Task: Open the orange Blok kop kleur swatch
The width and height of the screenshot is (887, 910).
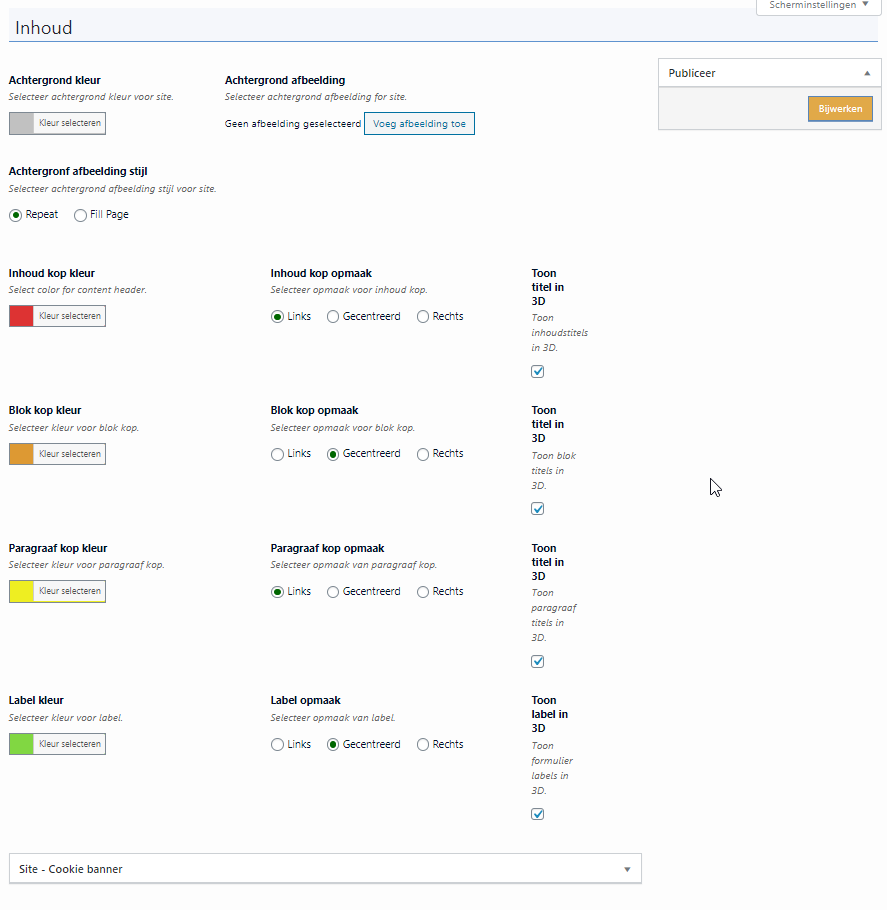Action: point(21,454)
